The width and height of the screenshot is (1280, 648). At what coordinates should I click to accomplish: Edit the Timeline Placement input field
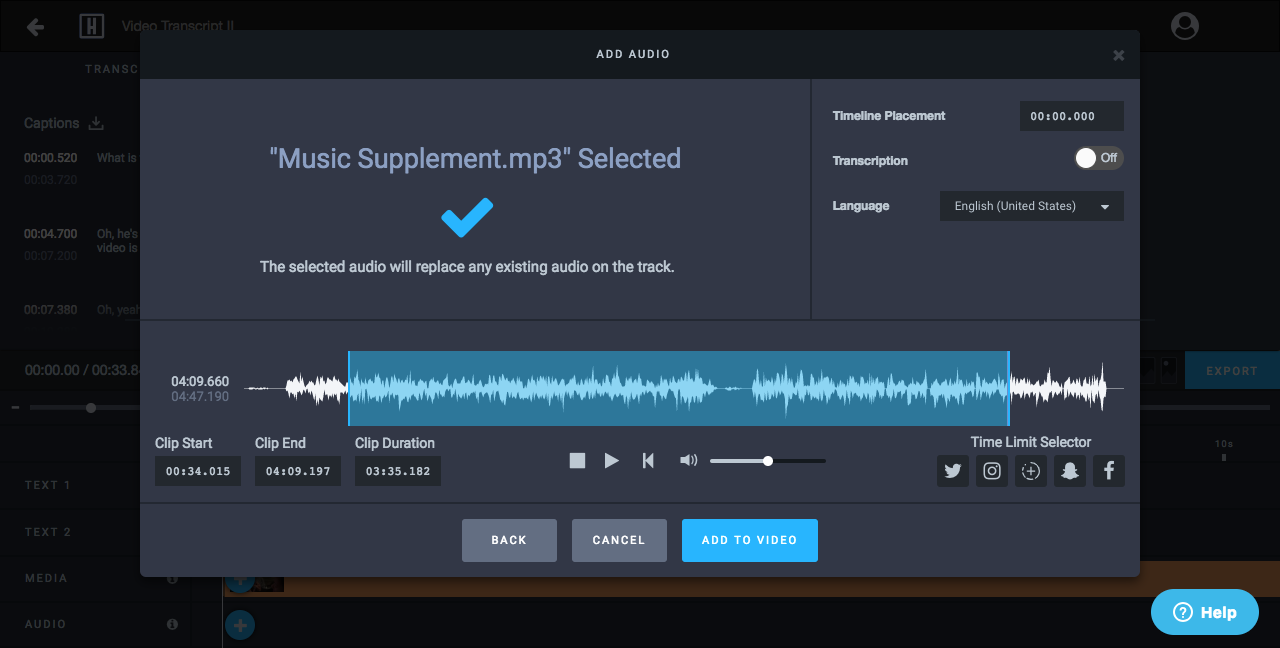click(1071, 115)
